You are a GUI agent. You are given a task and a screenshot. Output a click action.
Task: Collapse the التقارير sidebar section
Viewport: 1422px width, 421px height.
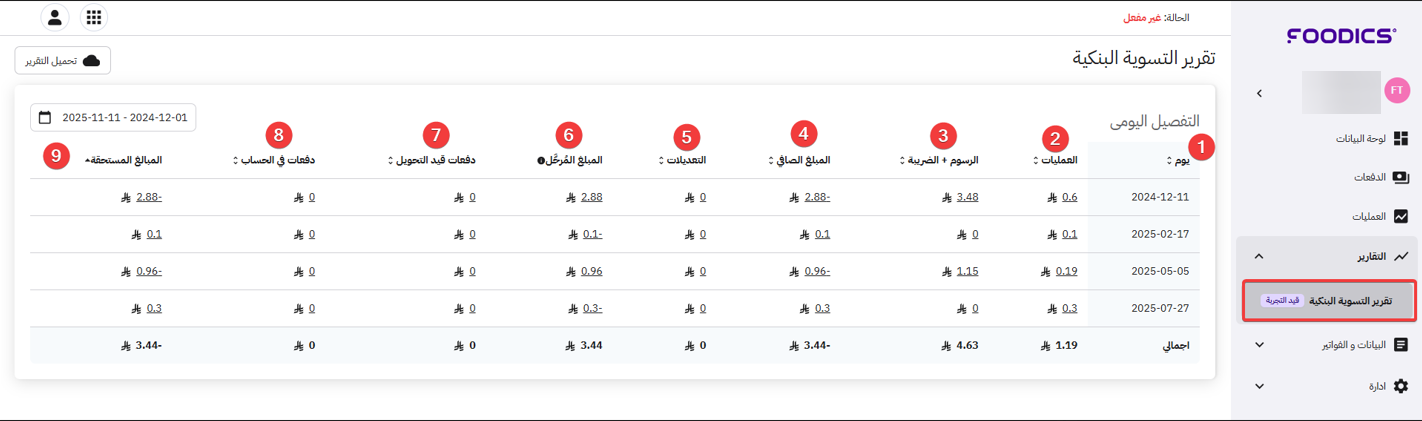coord(1259,256)
